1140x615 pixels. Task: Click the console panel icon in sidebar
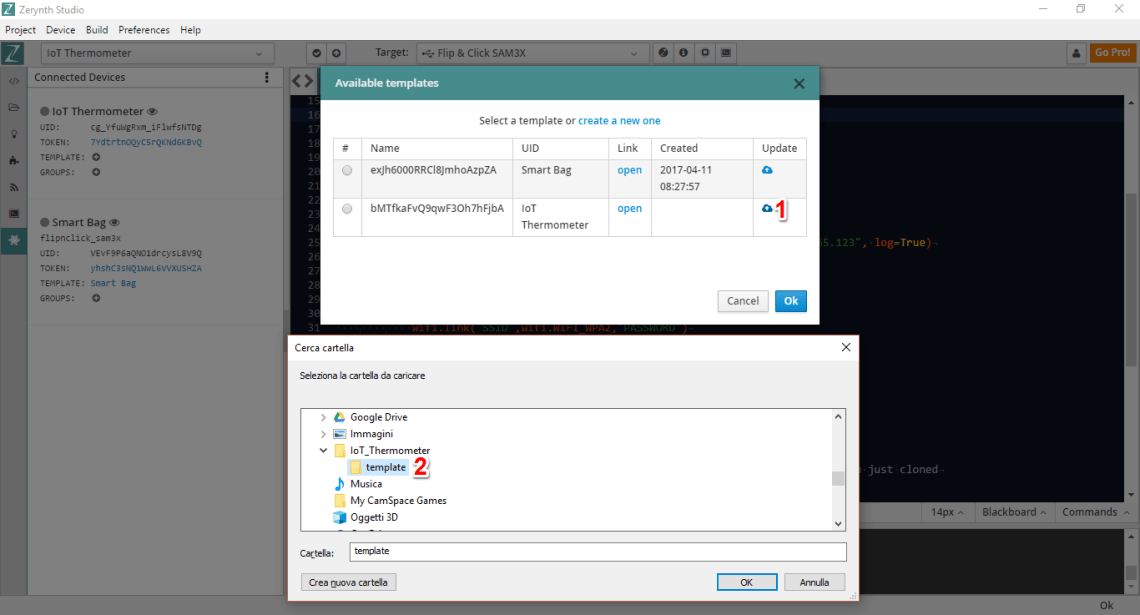(13, 213)
